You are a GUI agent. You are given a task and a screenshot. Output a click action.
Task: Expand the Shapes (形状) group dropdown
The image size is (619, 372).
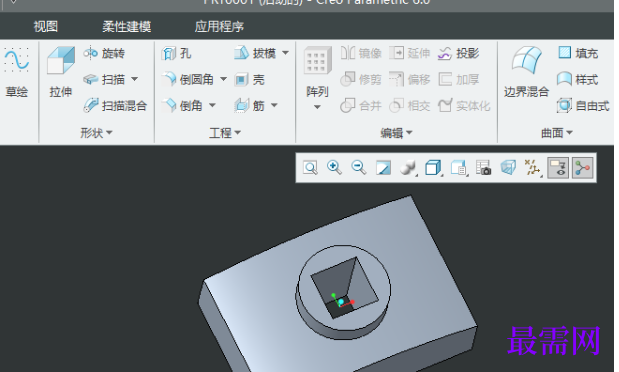[x=96, y=133]
